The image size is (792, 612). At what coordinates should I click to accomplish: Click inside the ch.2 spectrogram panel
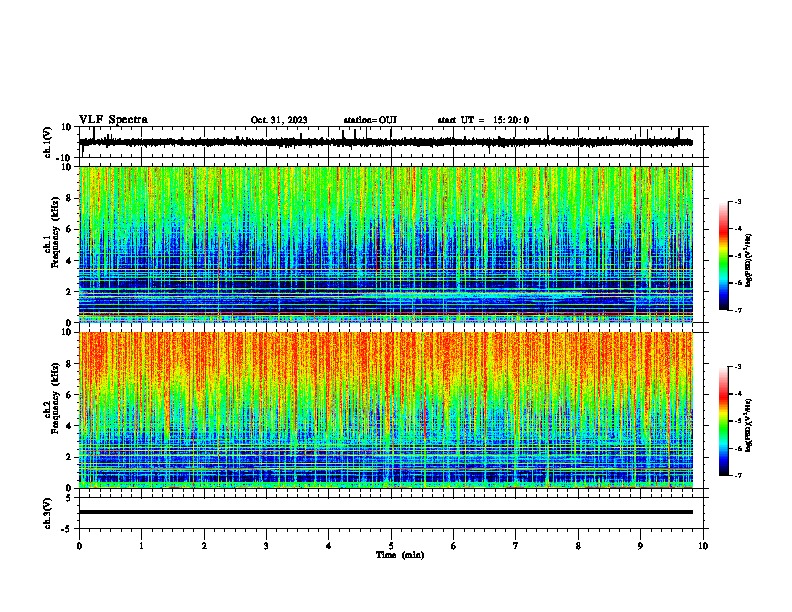[386, 410]
